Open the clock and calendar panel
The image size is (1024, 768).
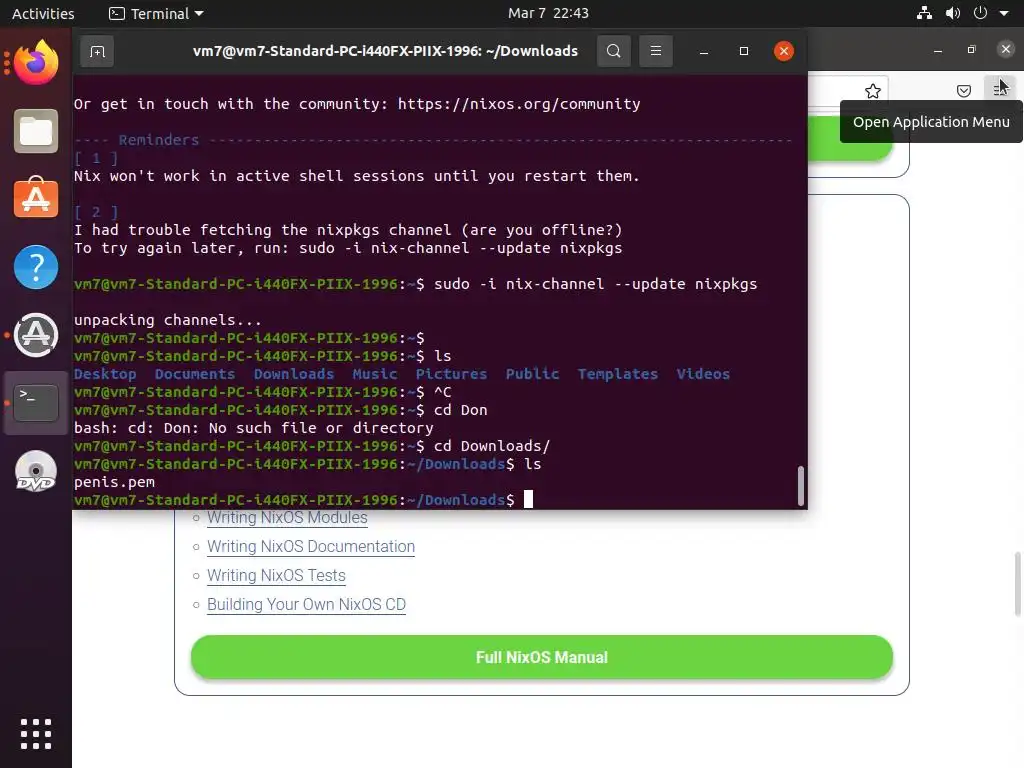point(548,13)
